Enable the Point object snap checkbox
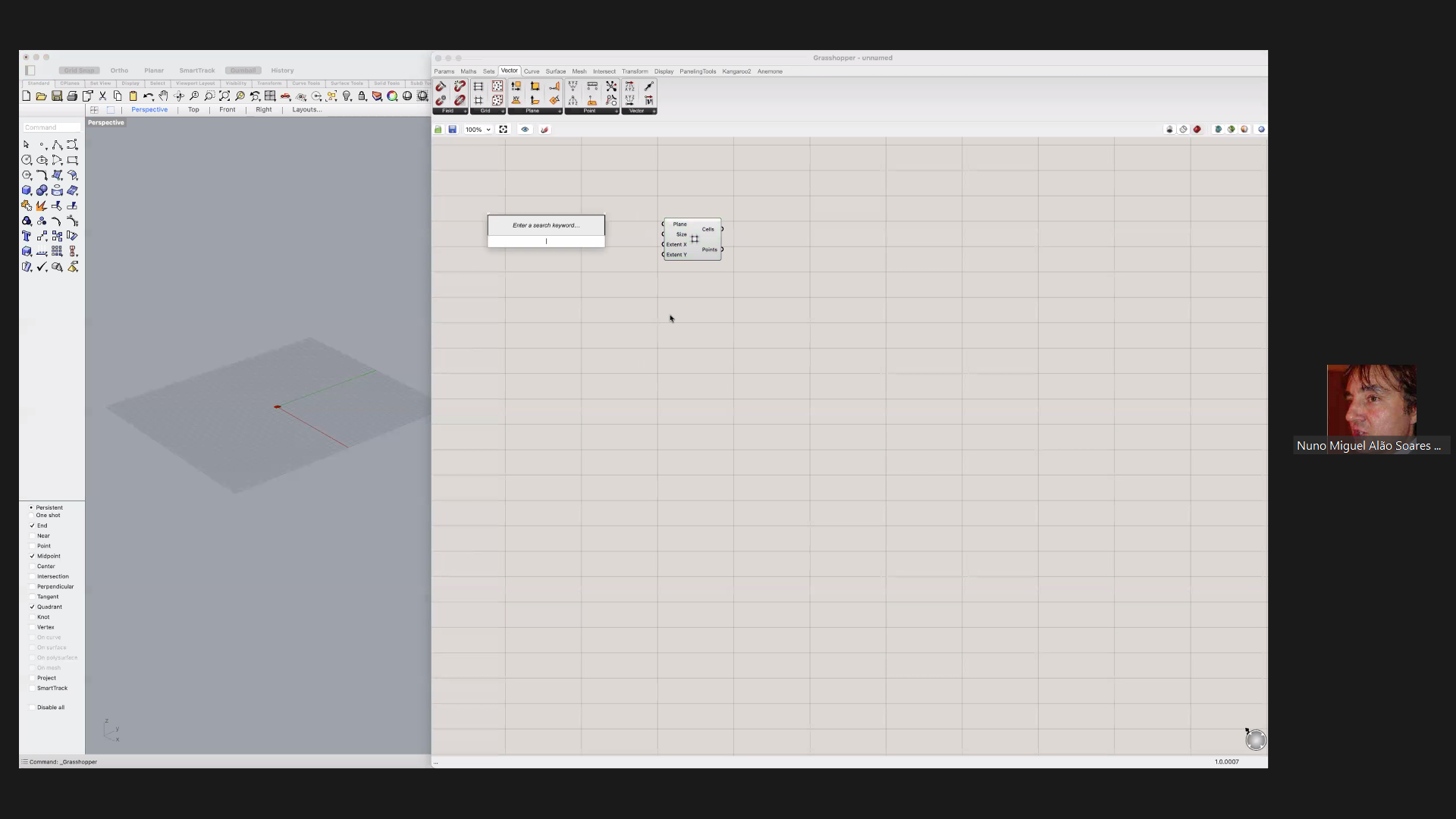Screen dimensions: 1456x819 [x=32, y=546]
